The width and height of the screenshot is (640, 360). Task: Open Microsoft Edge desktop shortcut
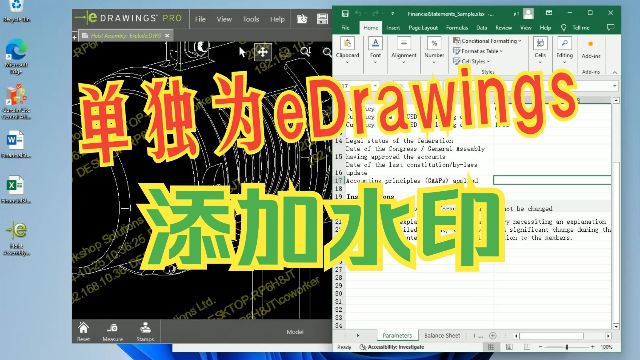[16, 56]
